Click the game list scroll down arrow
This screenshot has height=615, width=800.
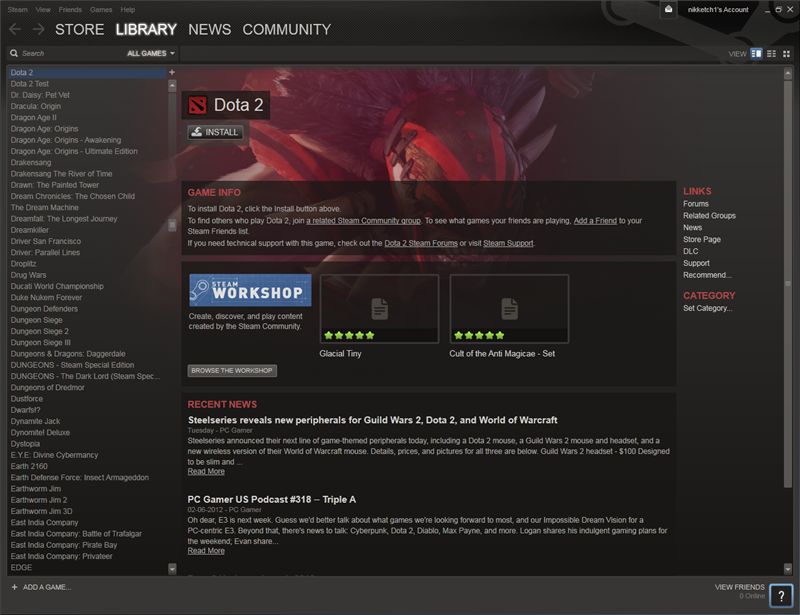pyautogui.click(x=172, y=568)
